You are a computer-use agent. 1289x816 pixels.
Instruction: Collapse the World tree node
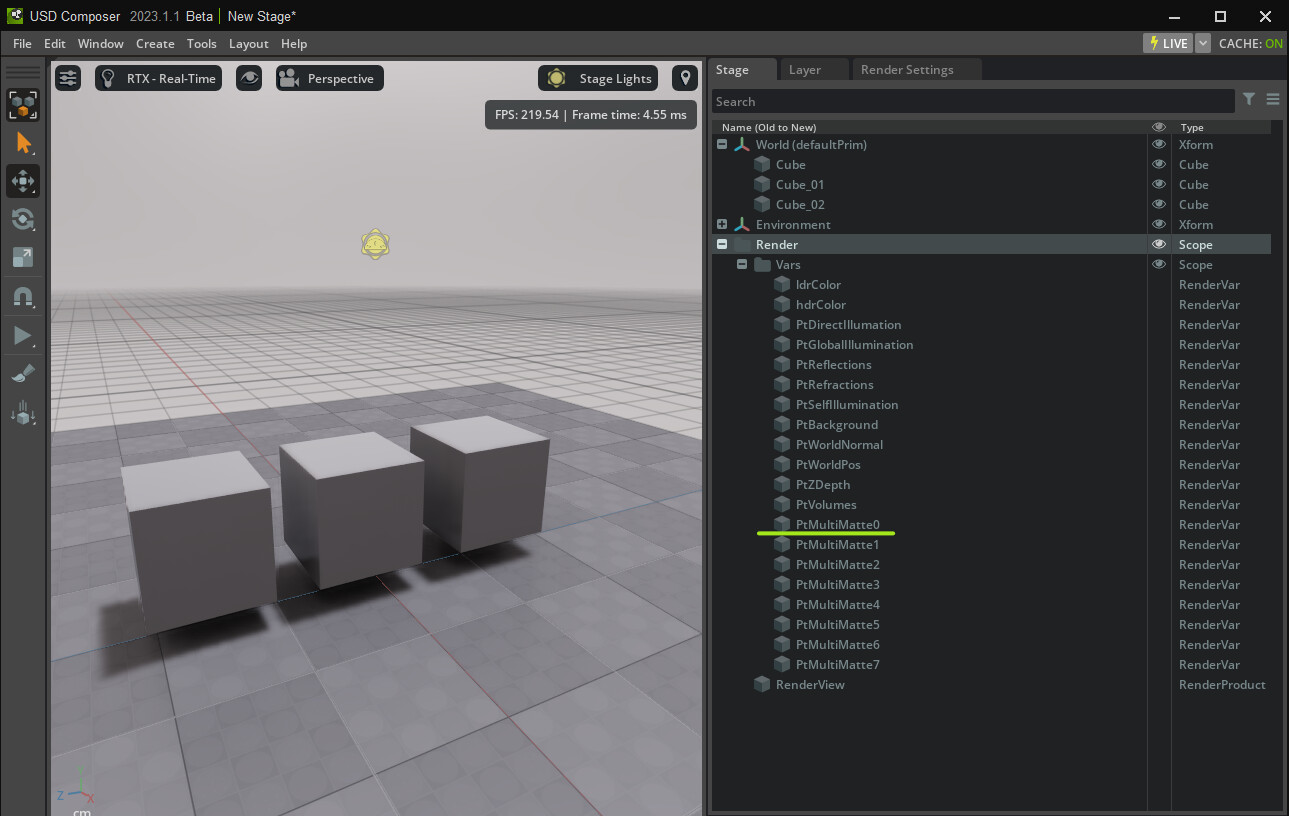click(x=722, y=144)
